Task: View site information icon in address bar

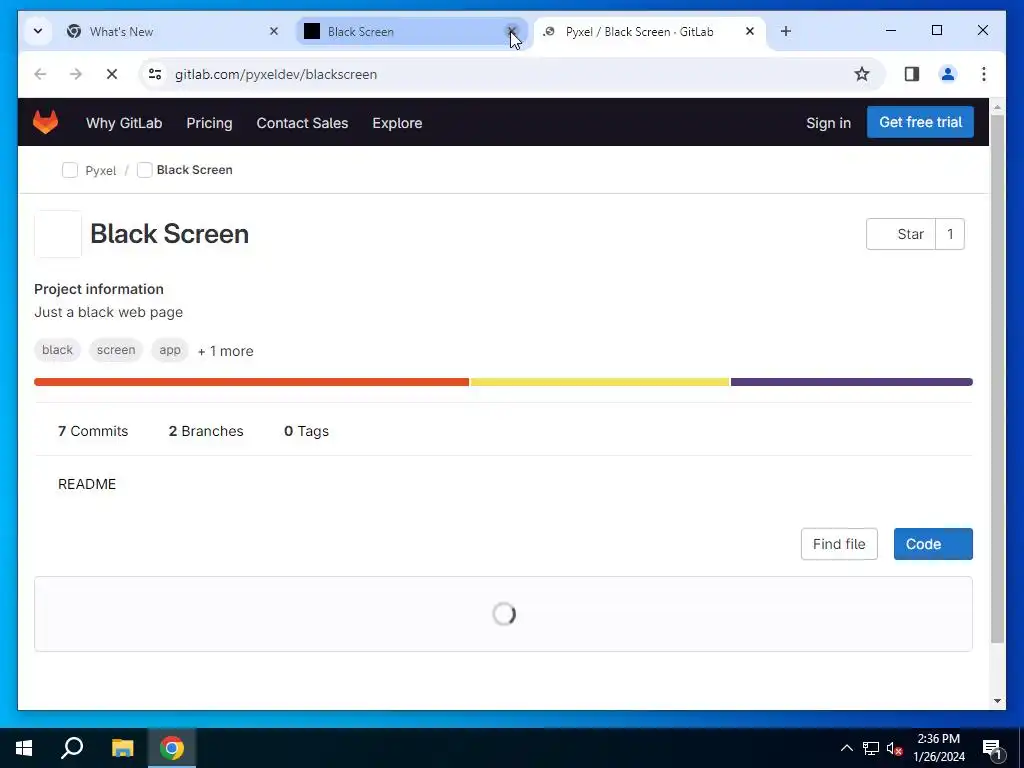Action: tap(155, 74)
